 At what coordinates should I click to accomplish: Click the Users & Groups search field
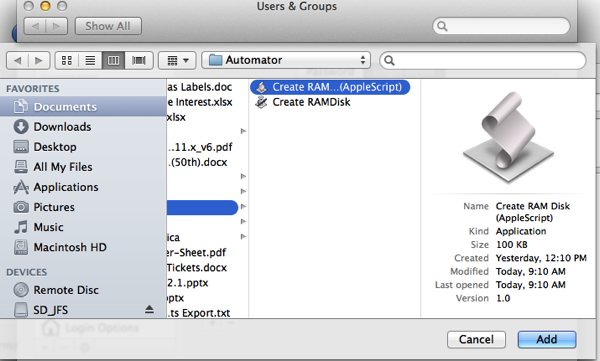pos(501,26)
